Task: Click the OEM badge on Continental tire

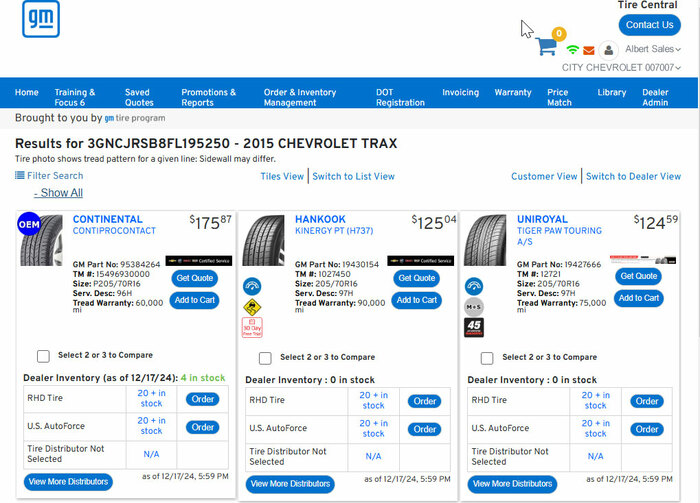Action: (x=28, y=223)
